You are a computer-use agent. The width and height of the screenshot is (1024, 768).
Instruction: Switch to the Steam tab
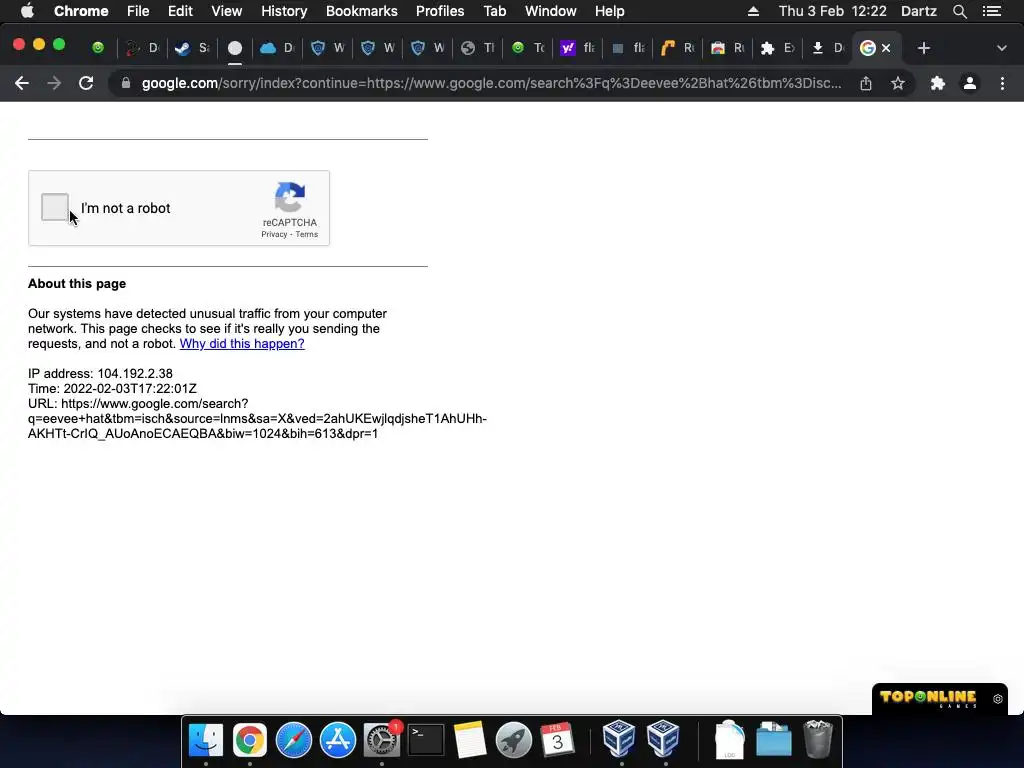click(x=193, y=48)
